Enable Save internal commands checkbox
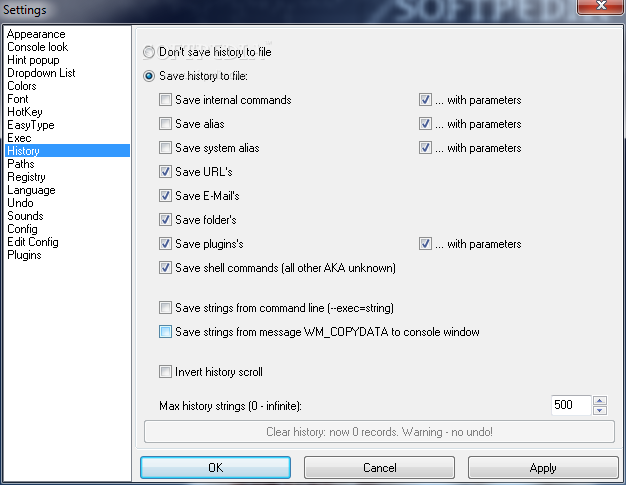This screenshot has height=485, width=626. click(165, 100)
